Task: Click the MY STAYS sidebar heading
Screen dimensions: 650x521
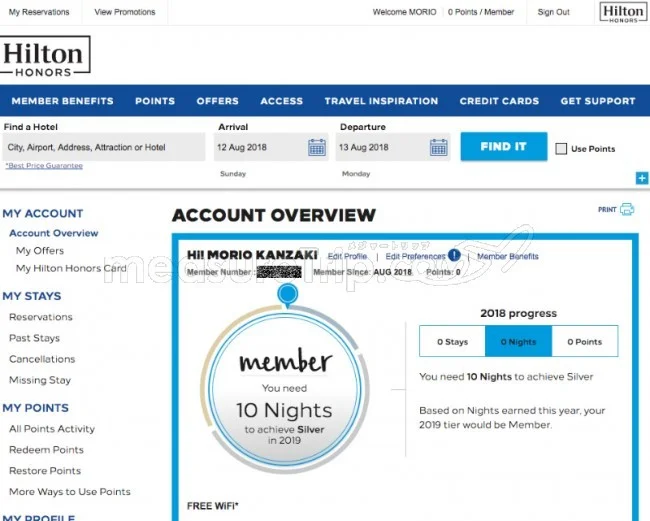Action: (32, 296)
